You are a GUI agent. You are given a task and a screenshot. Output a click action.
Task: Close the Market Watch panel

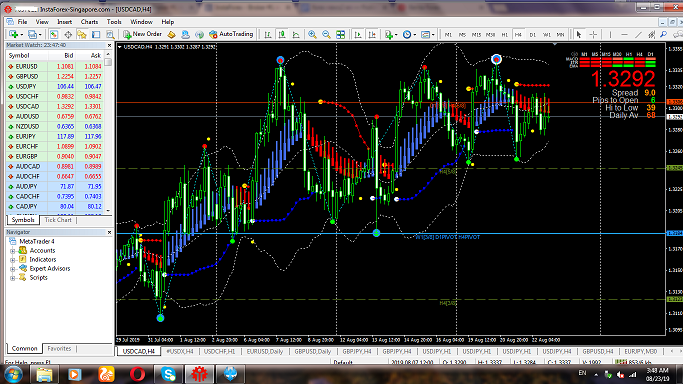click(109, 45)
